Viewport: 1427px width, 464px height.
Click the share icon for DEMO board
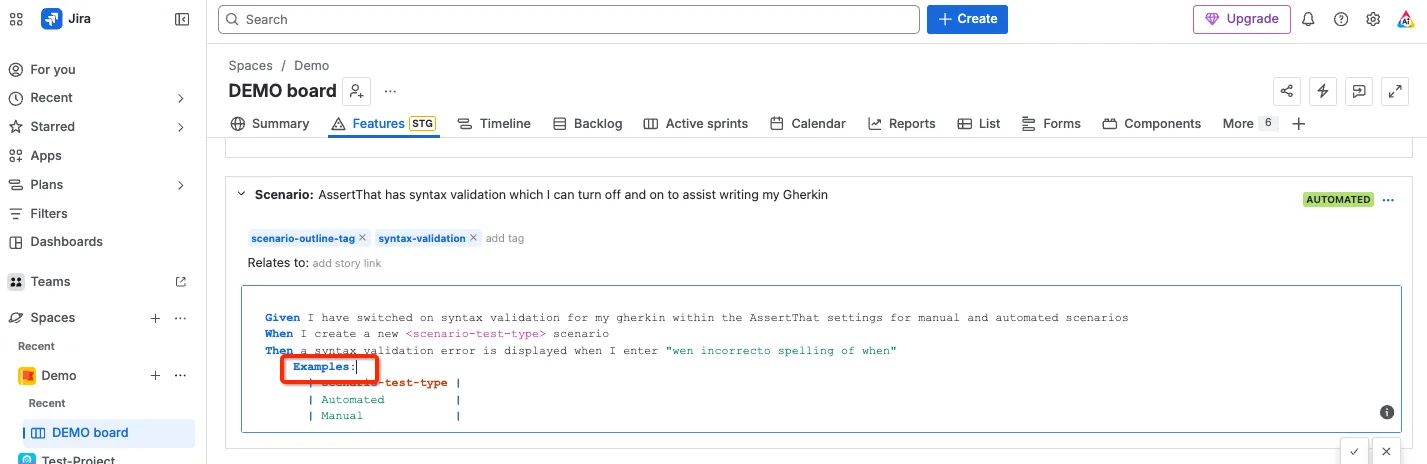tap(1286, 91)
